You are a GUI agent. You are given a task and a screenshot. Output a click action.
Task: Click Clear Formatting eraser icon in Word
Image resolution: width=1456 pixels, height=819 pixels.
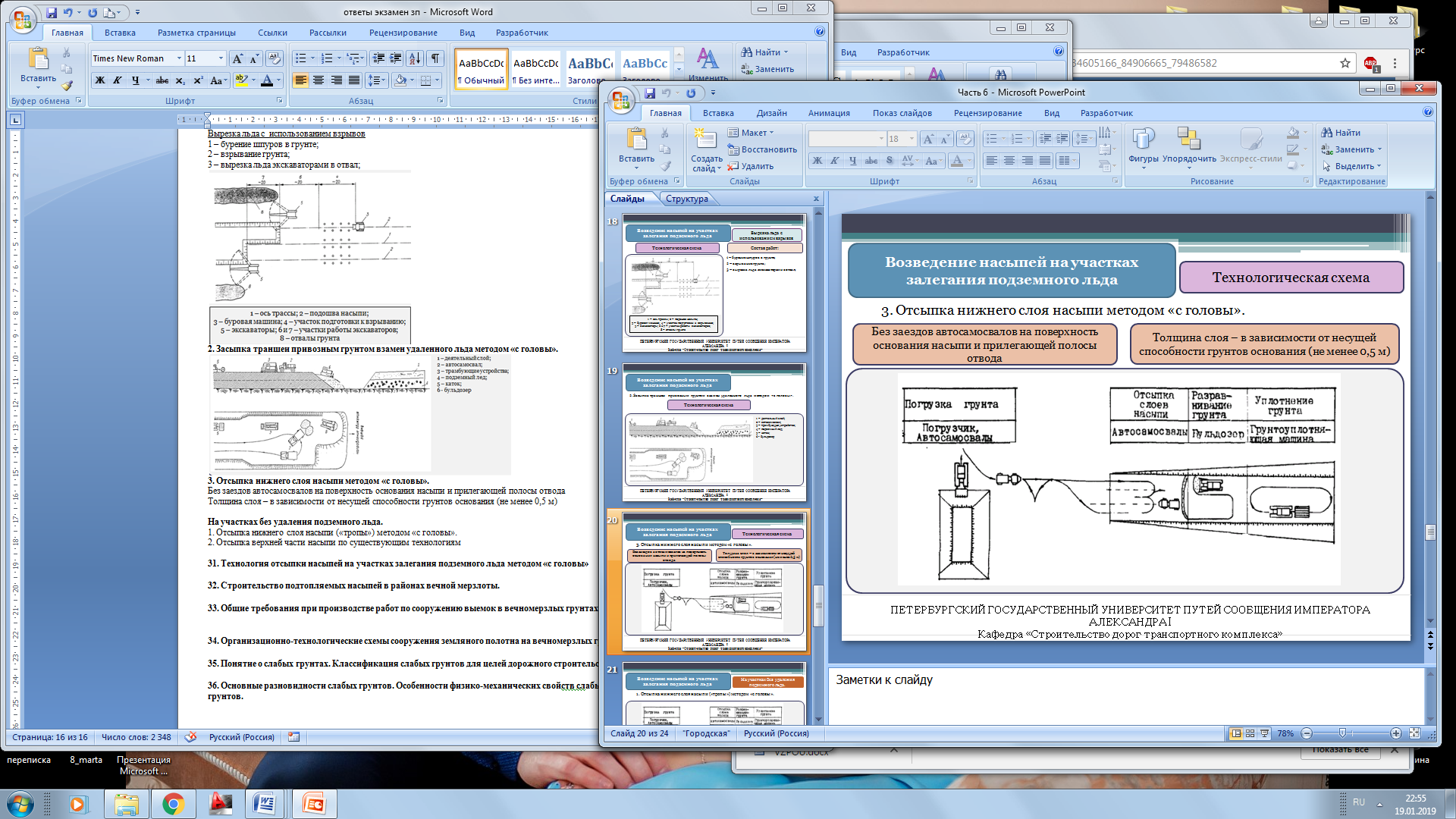point(275,58)
